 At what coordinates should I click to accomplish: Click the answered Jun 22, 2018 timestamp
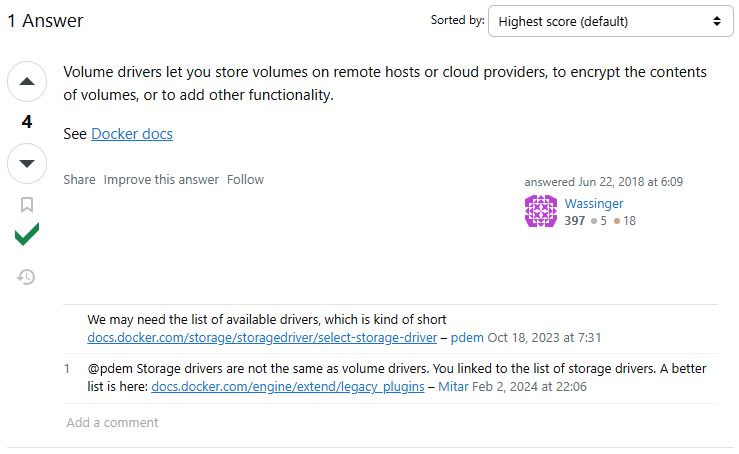631,182
